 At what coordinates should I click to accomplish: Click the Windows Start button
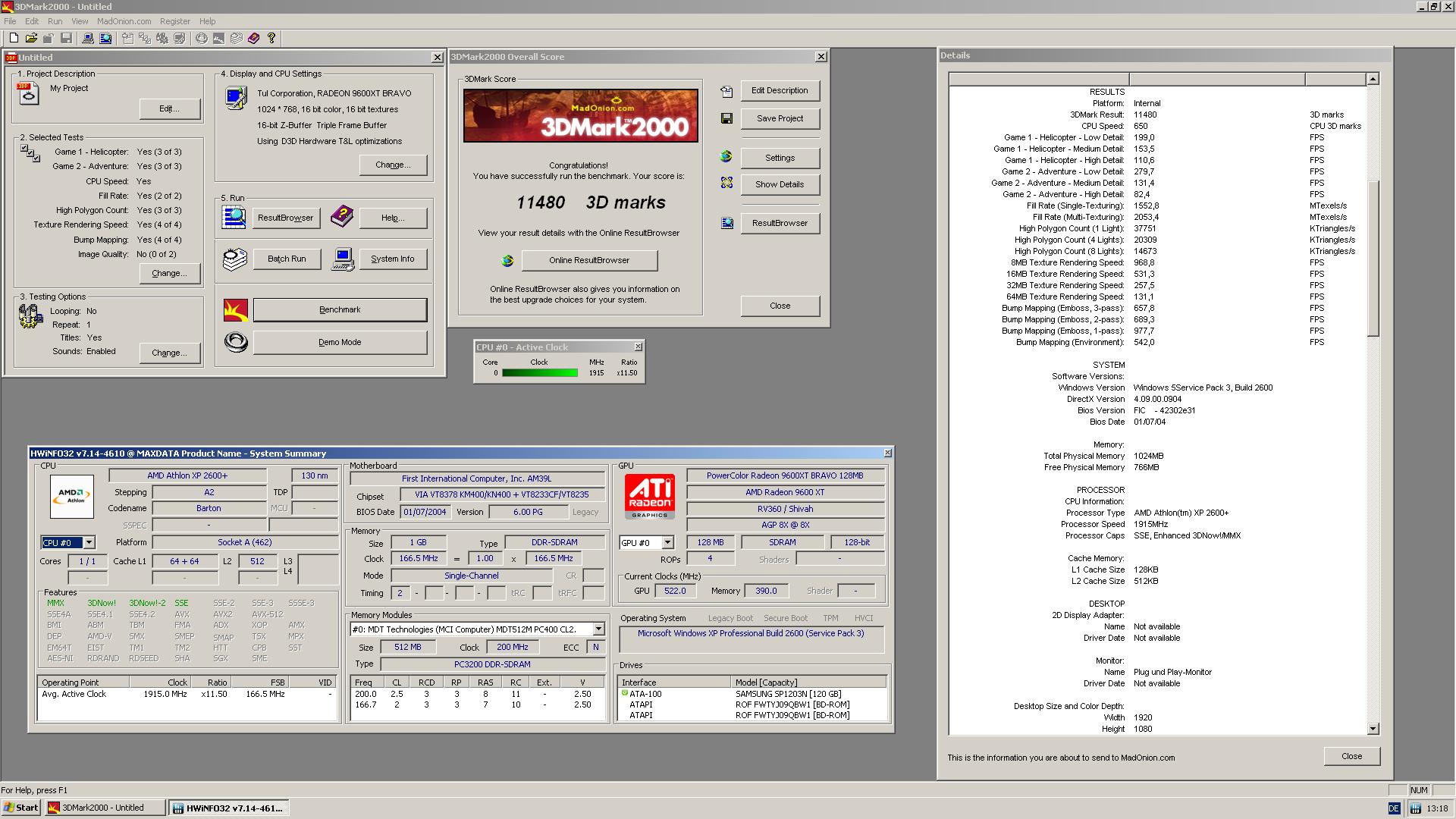click(21, 808)
